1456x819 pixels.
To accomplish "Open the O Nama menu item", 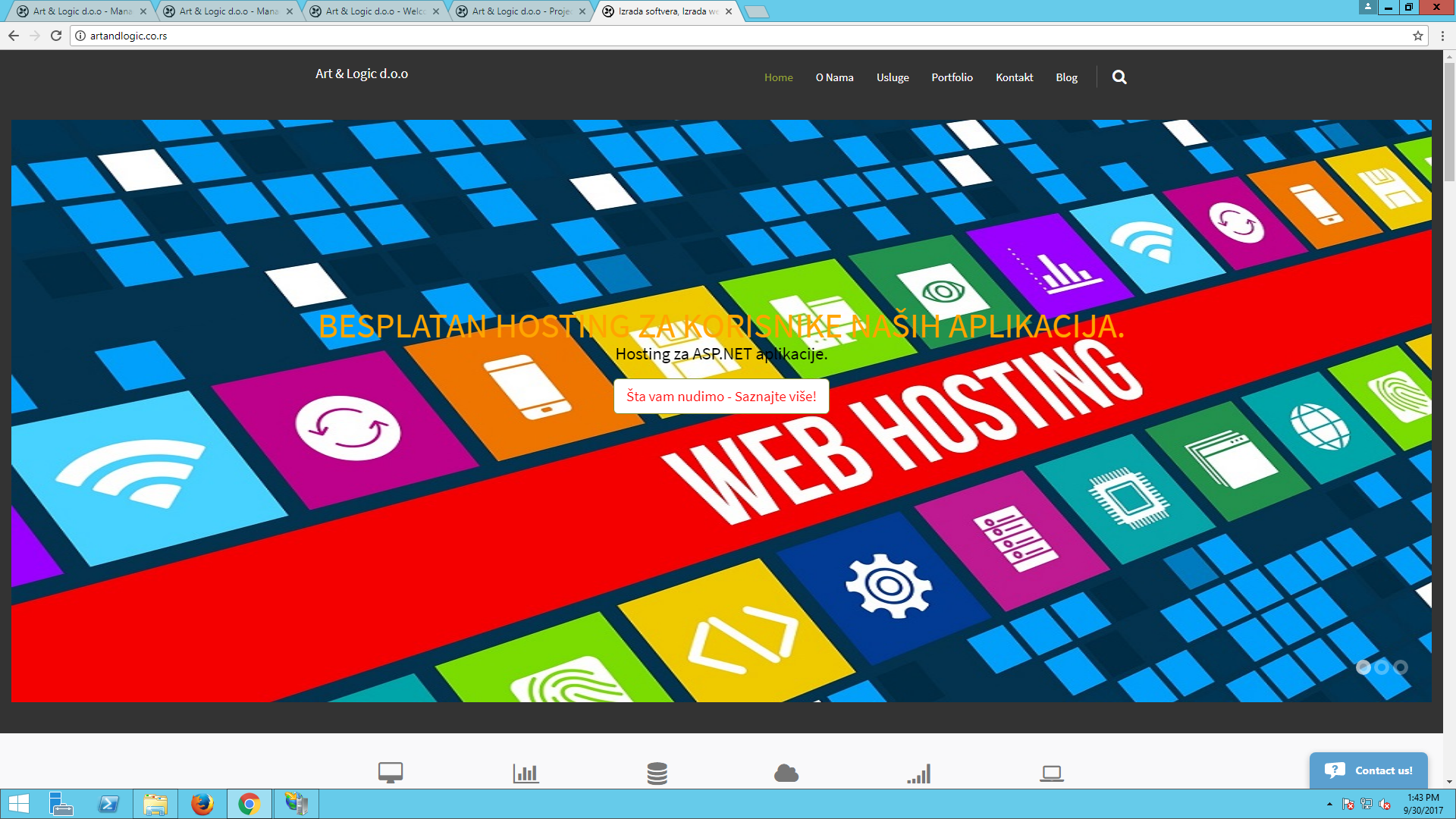I will pyautogui.click(x=834, y=77).
